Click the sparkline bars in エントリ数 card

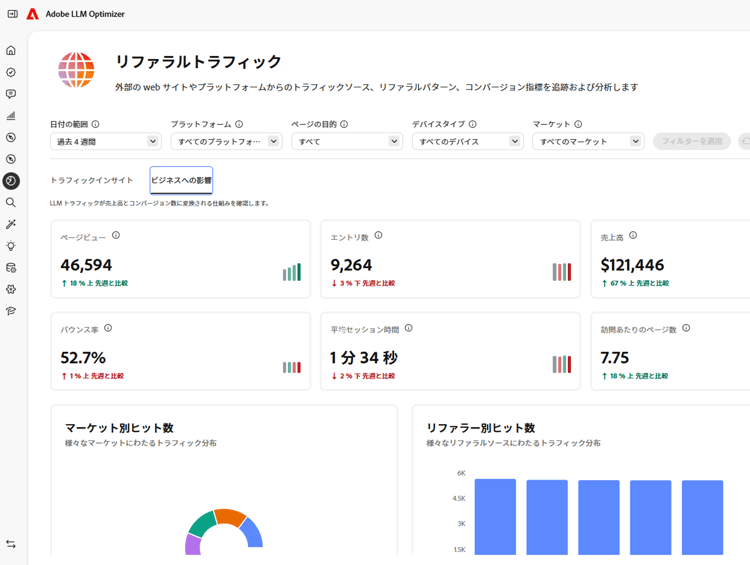(562, 272)
